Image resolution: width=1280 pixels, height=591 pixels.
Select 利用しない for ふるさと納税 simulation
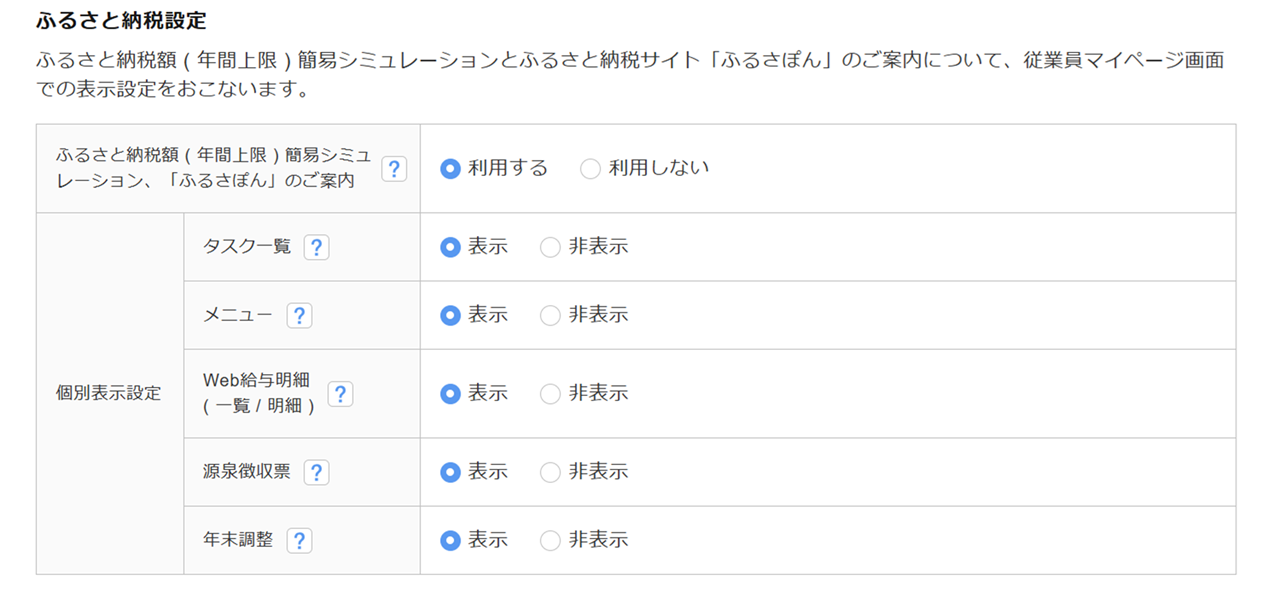pyautogui.click(x=590, y=169)
